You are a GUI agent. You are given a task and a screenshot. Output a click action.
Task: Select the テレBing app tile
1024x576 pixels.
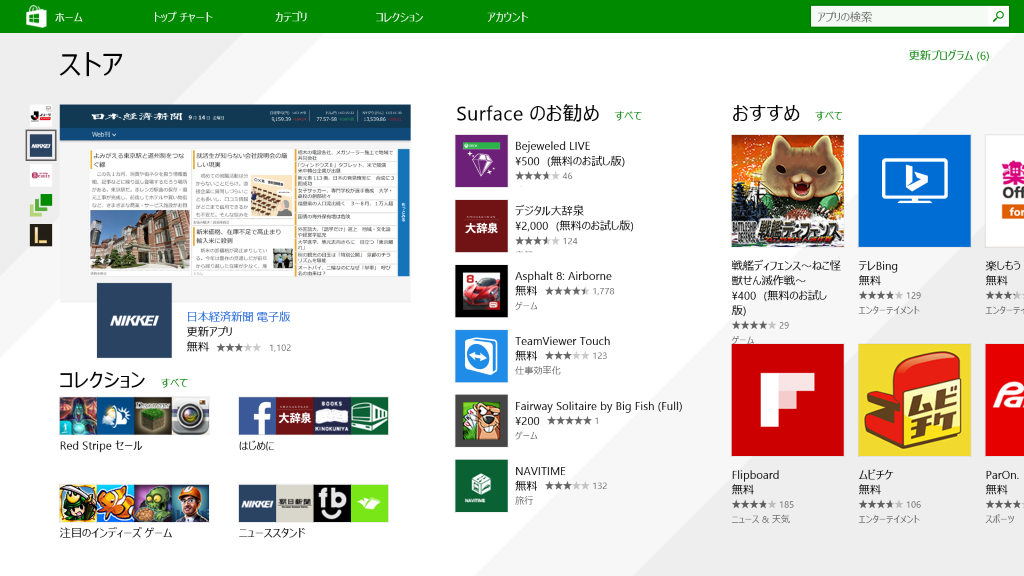(914, 190)
